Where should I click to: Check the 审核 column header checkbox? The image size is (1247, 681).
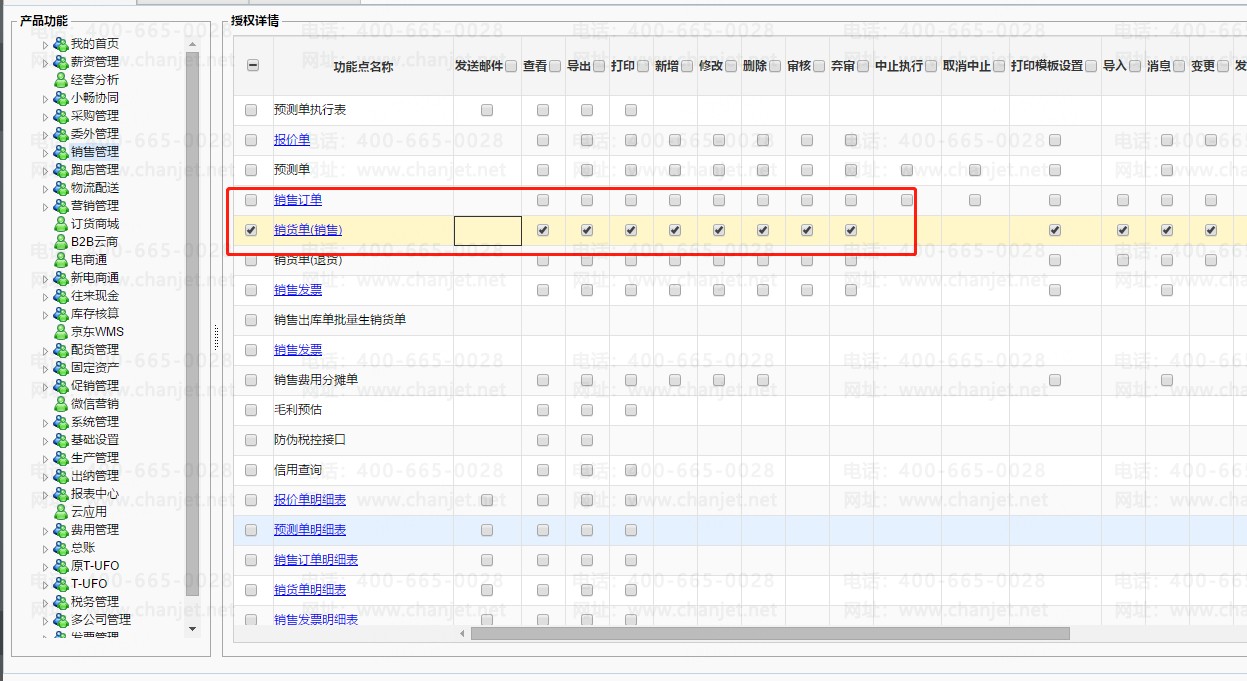[819, 66]
